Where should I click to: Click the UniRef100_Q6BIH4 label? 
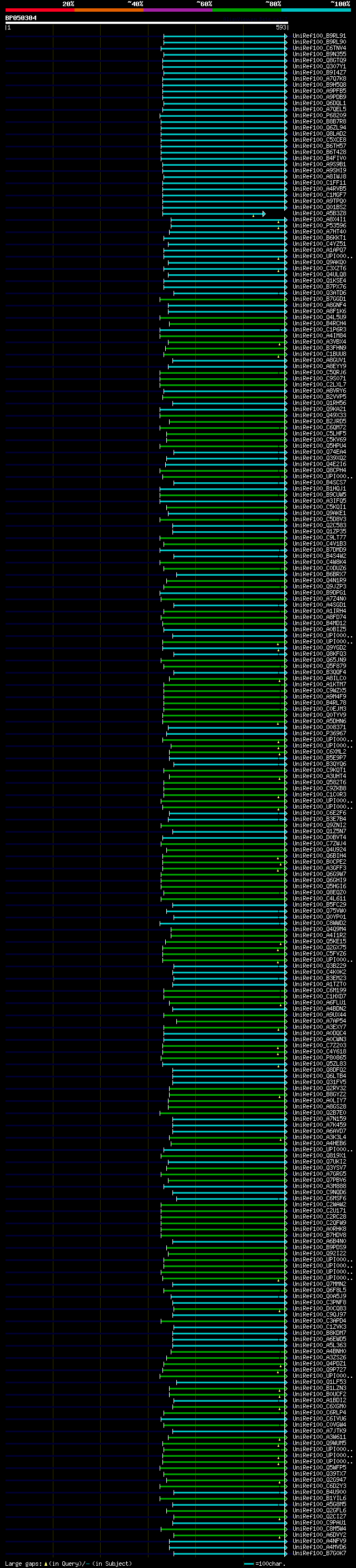(x=319, y=856)
